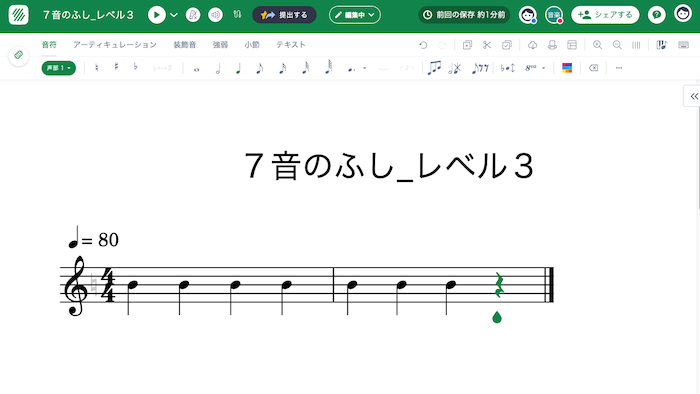Expand the dotted note options arrow

[x=365, y=68]
